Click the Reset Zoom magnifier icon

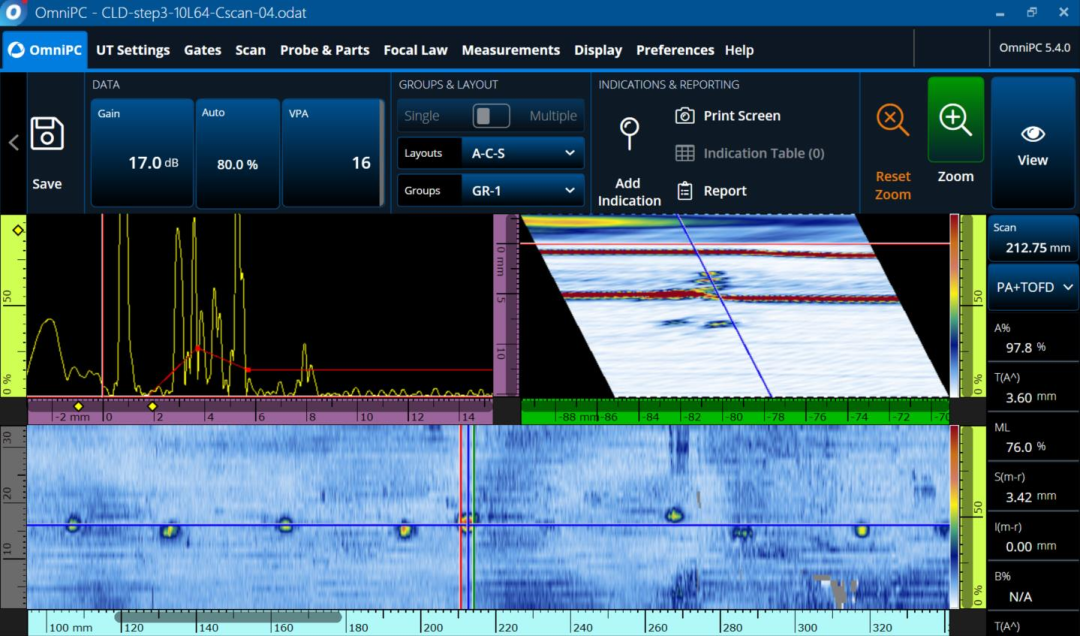[x=893, y=121]
